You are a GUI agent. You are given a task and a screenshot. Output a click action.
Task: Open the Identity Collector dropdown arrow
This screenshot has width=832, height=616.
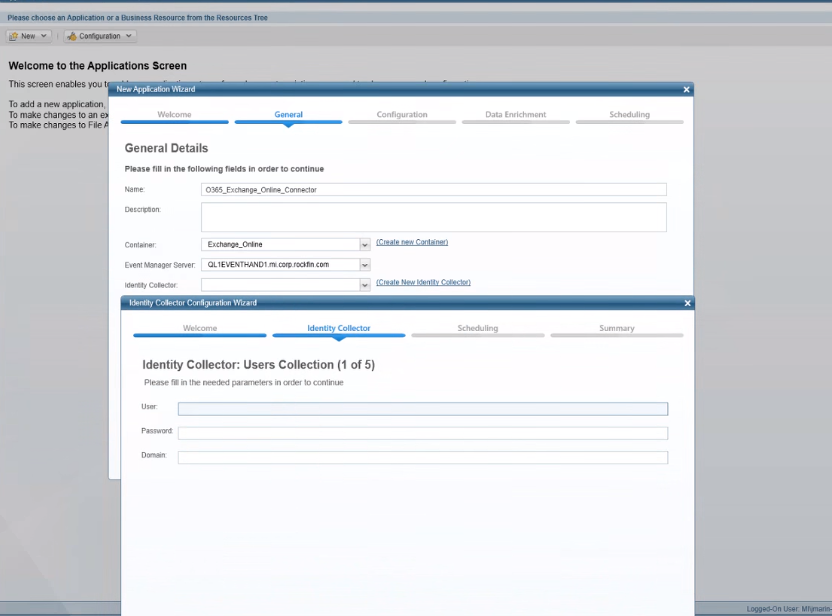coord(365,285)
